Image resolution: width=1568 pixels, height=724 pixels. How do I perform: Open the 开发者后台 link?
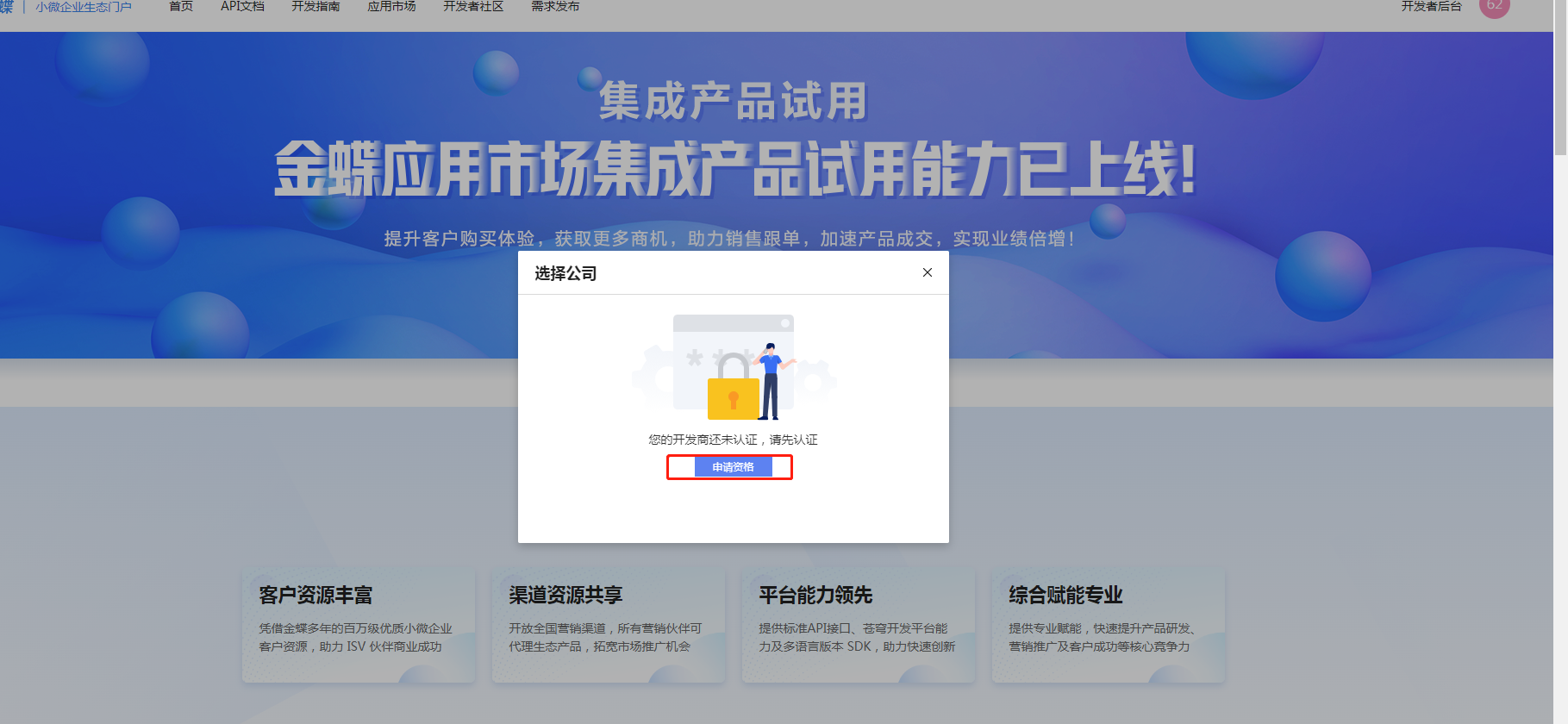click(x=1432, y=7)
